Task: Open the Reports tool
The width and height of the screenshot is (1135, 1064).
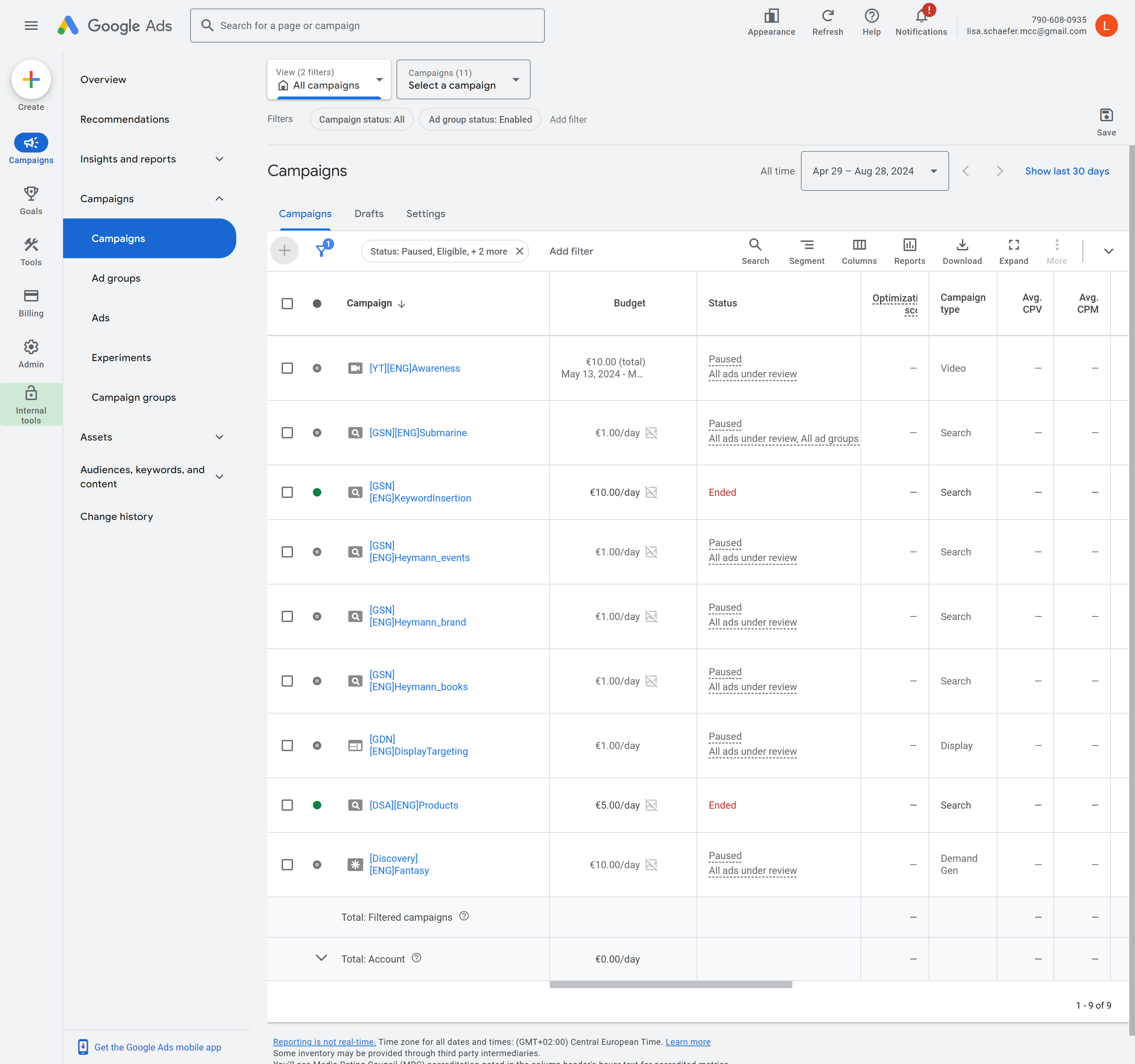Action: [x=909, y=251]
